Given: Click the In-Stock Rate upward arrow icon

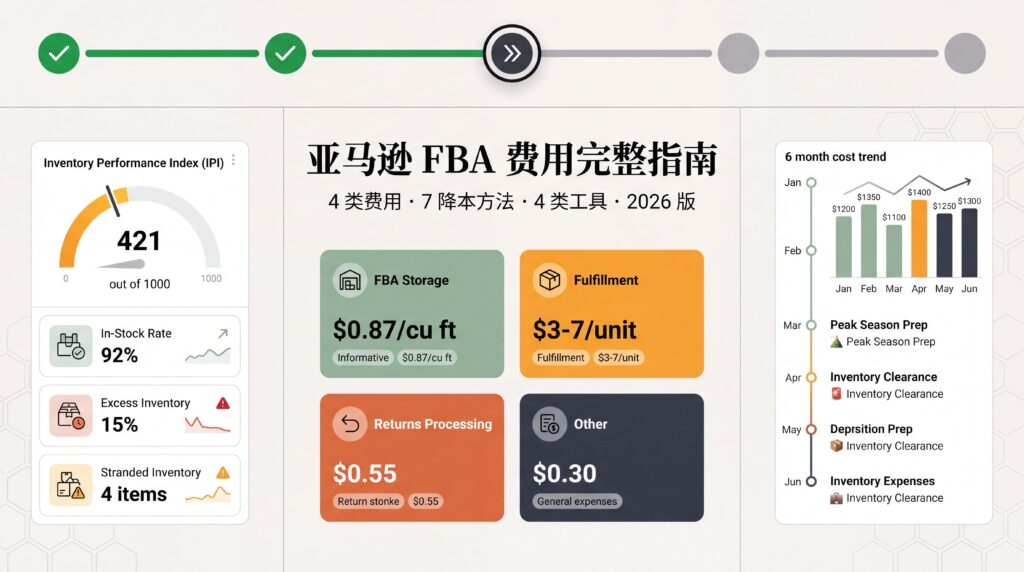Looking at the screenshot, I should click(x=223, y=334).
